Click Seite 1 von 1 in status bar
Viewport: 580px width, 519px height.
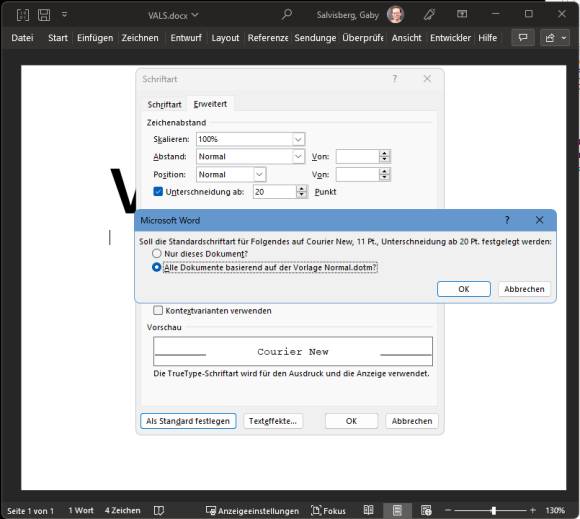coord(30,511)
